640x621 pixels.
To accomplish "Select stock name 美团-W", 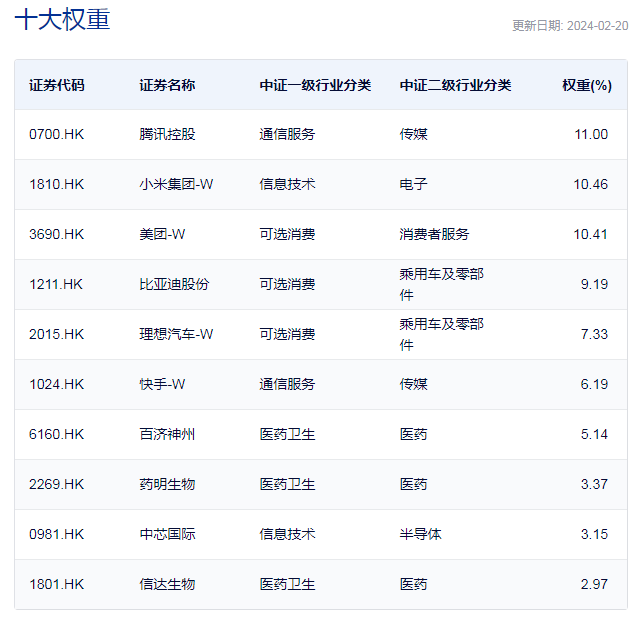I will point(162,234).
